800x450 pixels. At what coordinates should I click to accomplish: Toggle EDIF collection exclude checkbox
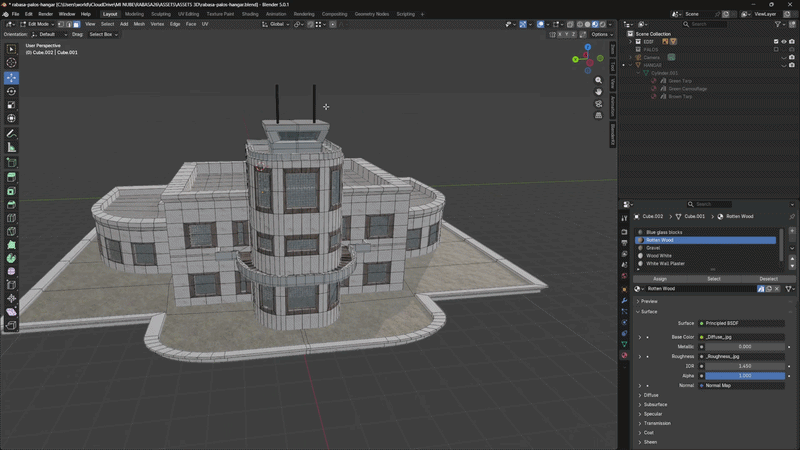pyautogui.click(x=776, y=41)
